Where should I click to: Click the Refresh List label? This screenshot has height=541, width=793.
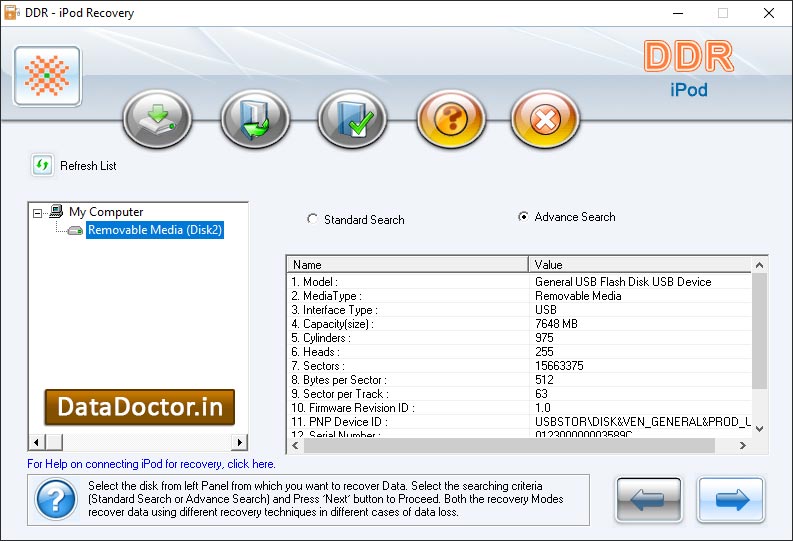(88, 166)
